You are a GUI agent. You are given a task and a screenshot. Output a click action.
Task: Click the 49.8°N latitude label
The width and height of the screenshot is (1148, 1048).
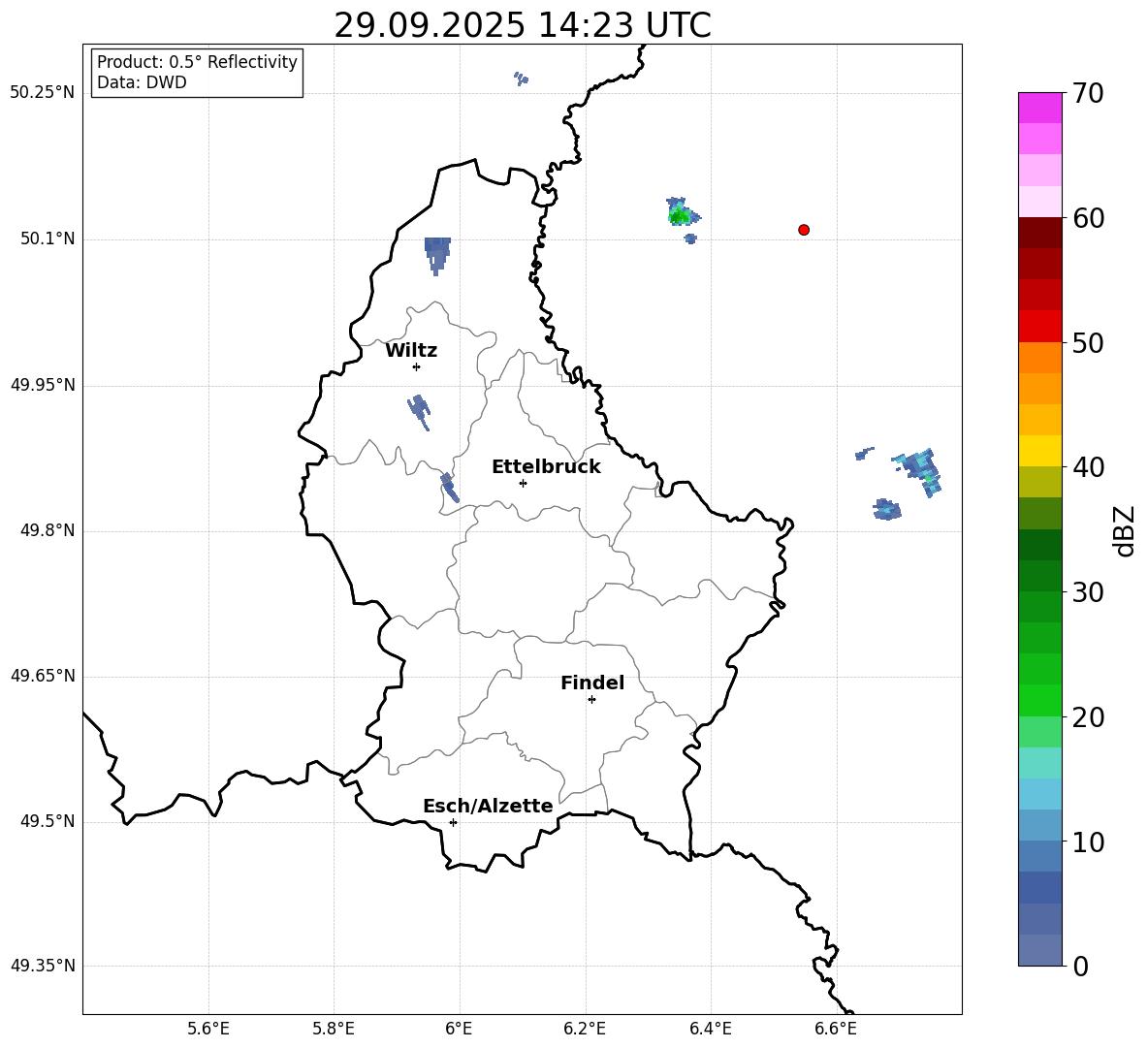coord(48,530)
